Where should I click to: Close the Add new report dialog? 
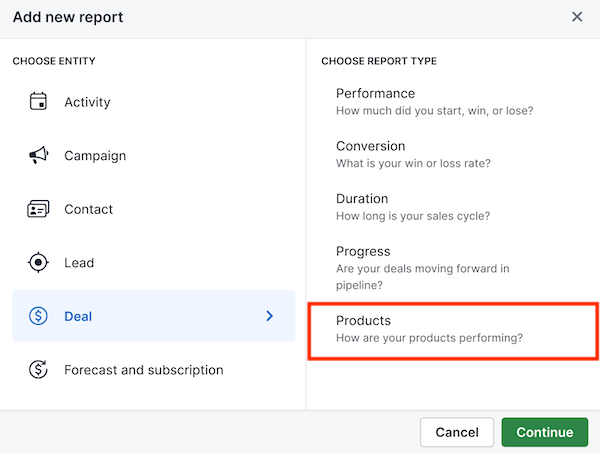(577, 16)
